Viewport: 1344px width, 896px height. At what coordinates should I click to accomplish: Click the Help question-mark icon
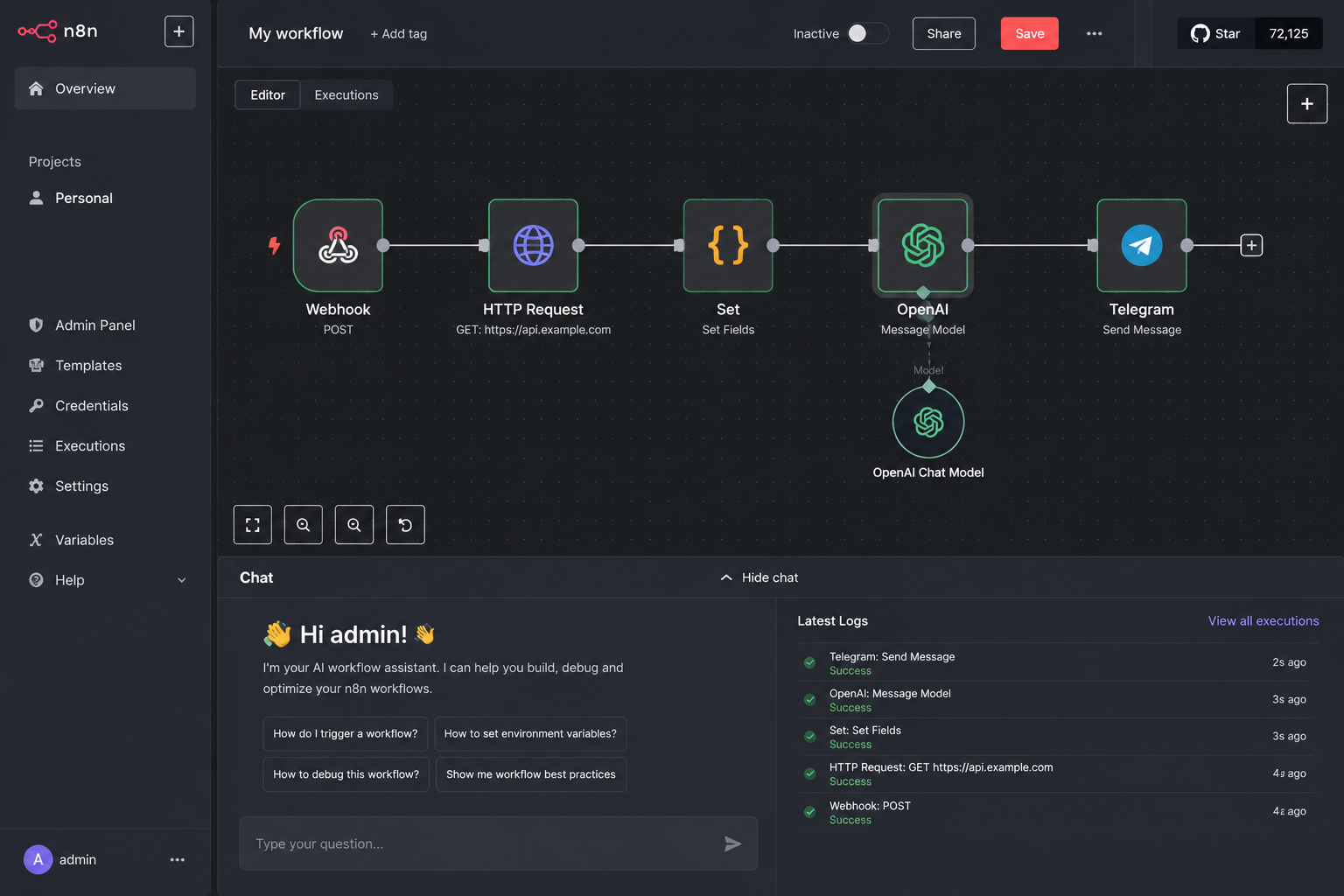[x=36, y=580]
